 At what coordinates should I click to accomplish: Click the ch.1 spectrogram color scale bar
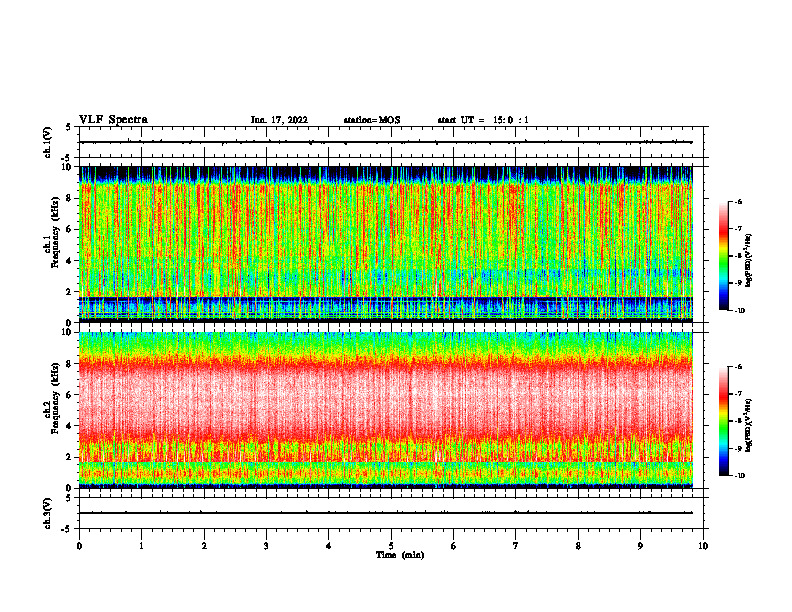pos(723,256)
